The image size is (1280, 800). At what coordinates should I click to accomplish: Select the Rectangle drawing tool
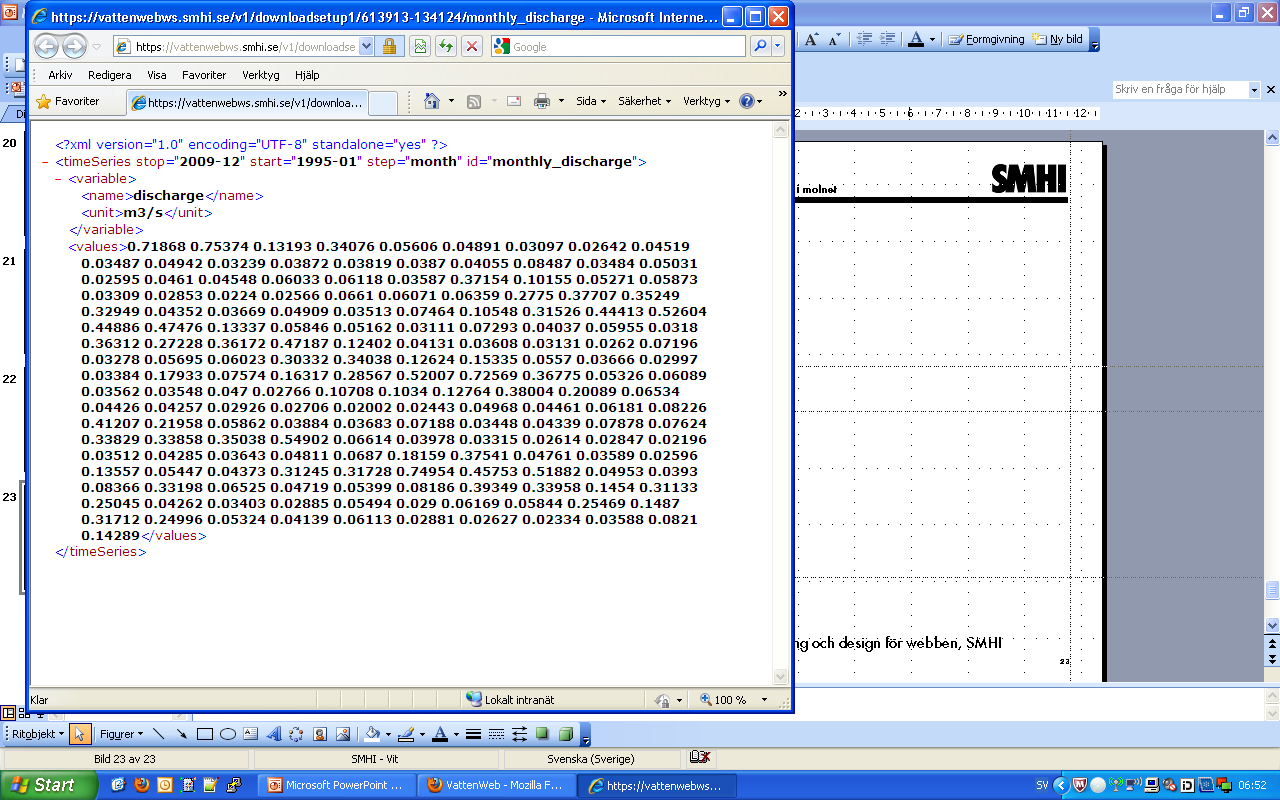204,734
